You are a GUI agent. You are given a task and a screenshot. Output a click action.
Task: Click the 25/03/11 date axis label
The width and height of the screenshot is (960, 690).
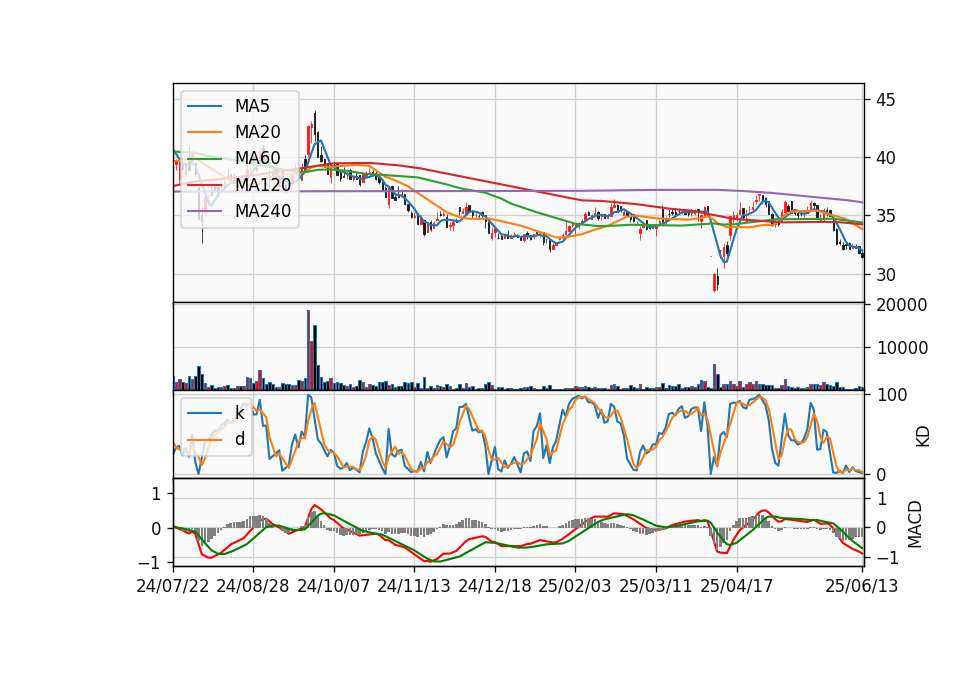click(x=656, y=586)
